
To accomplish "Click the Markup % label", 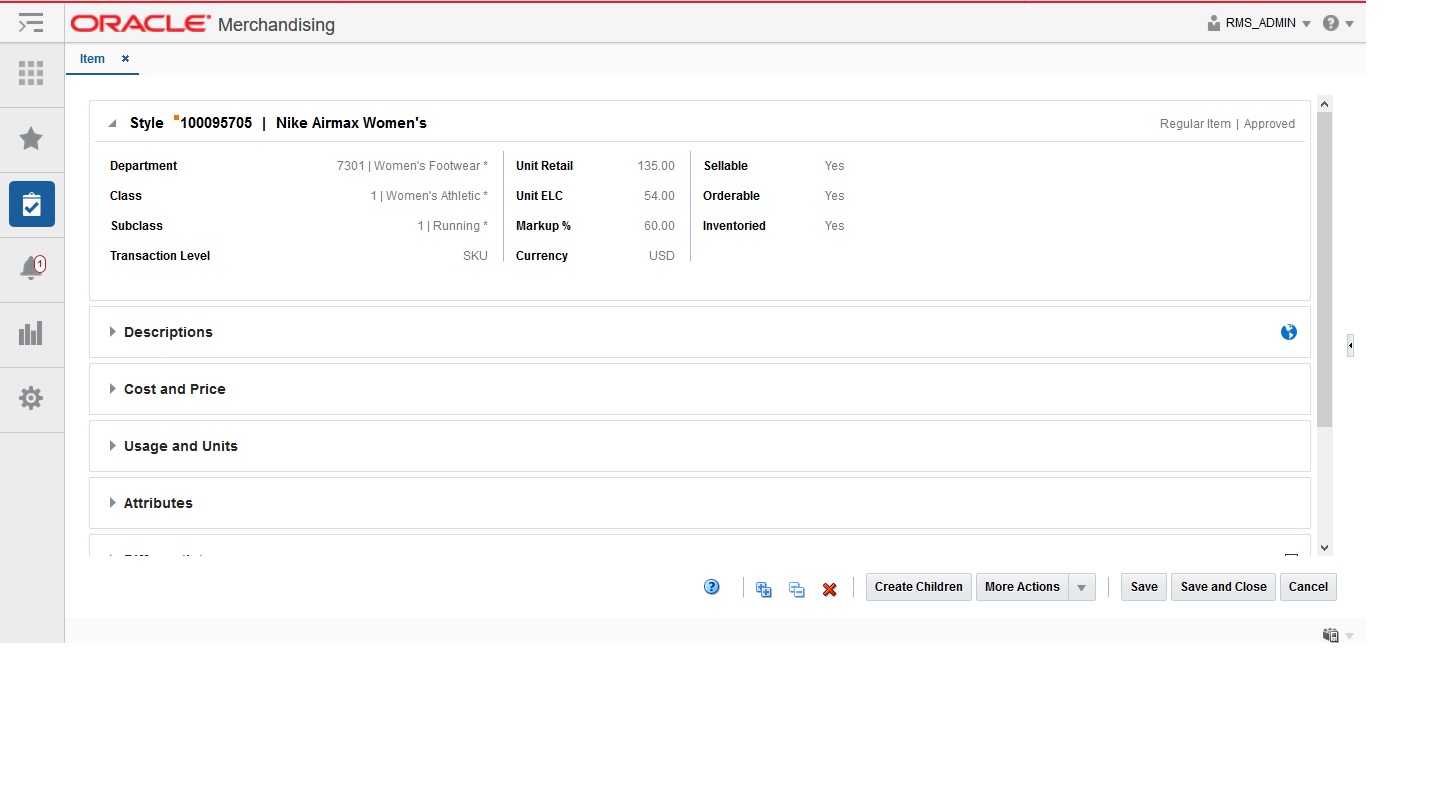I will coord(543,226).
